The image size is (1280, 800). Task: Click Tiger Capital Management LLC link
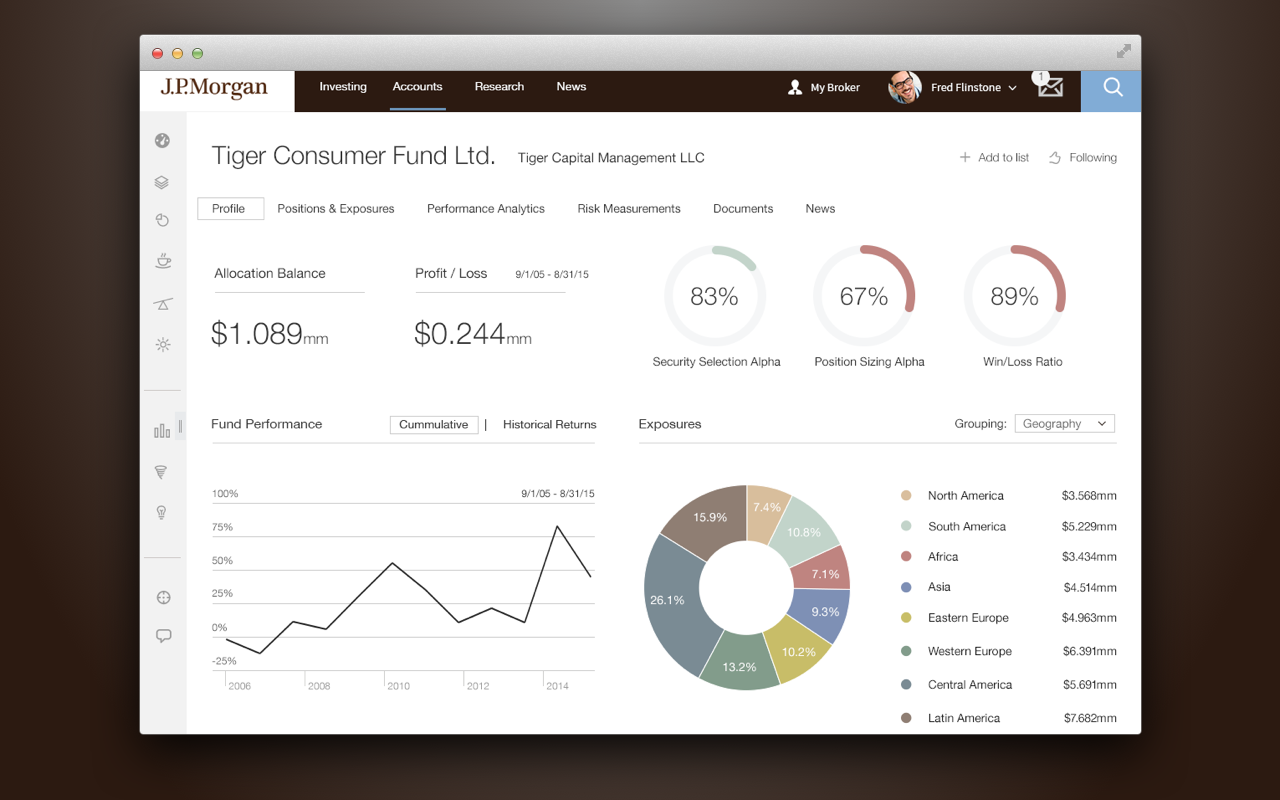click(611, 158)
